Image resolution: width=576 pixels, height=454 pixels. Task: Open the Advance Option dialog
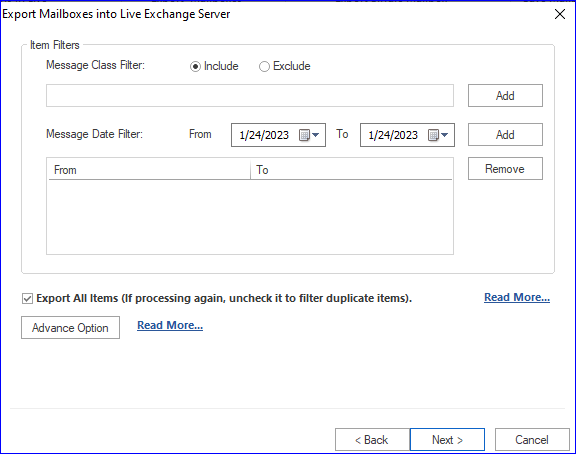click(70, 327)
